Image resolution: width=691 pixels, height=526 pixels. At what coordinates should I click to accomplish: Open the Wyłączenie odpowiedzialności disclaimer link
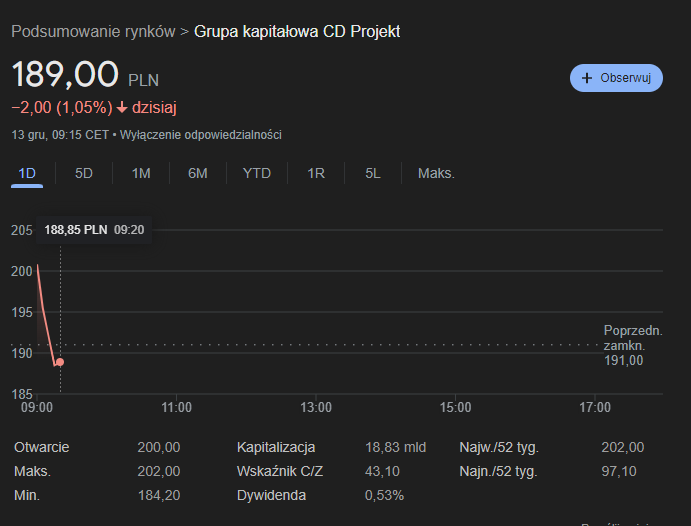[200, 134]
